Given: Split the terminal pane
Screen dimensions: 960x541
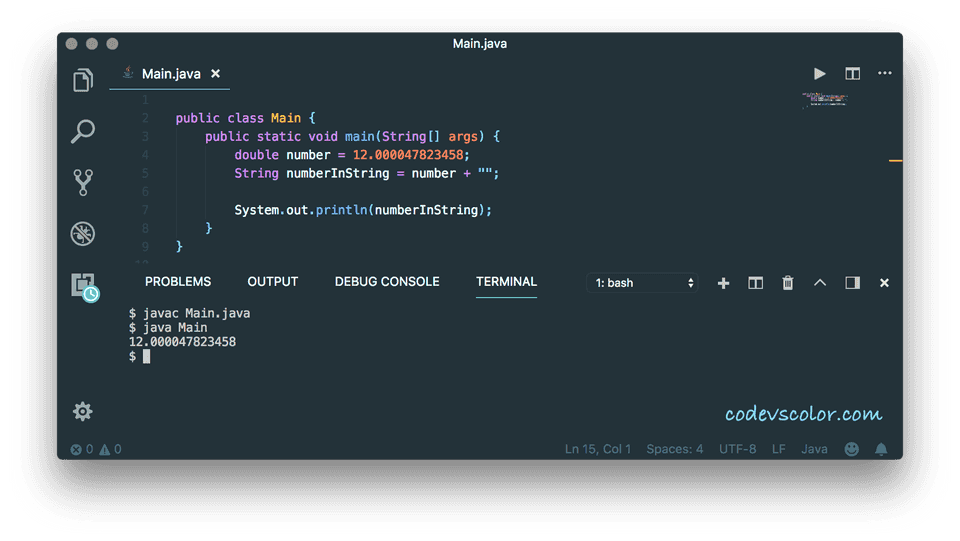Looking at the screenshot, I should coord(756,283).
